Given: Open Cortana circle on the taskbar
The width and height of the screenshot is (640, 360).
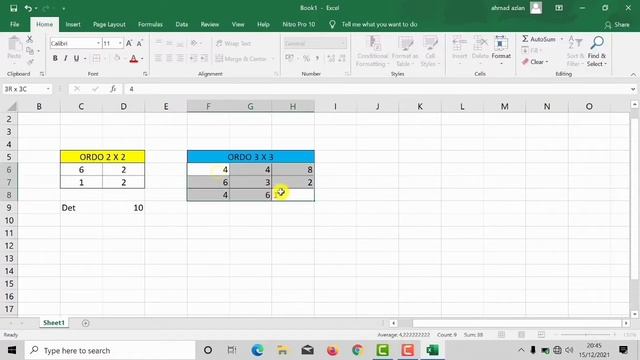Looking at the screenshot, I should pos(208,350).
